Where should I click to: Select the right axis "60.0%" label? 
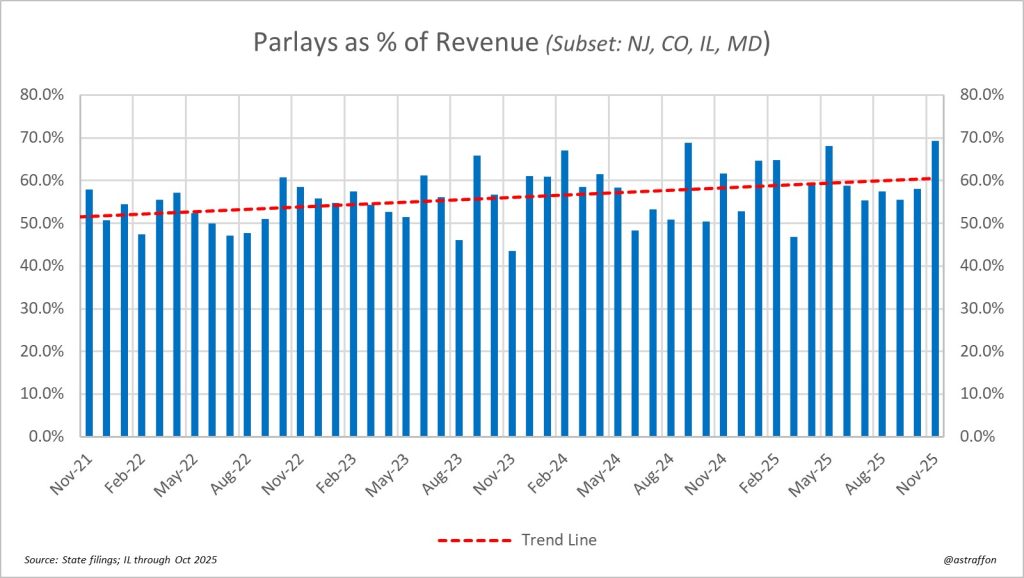(x=981, y=181)
